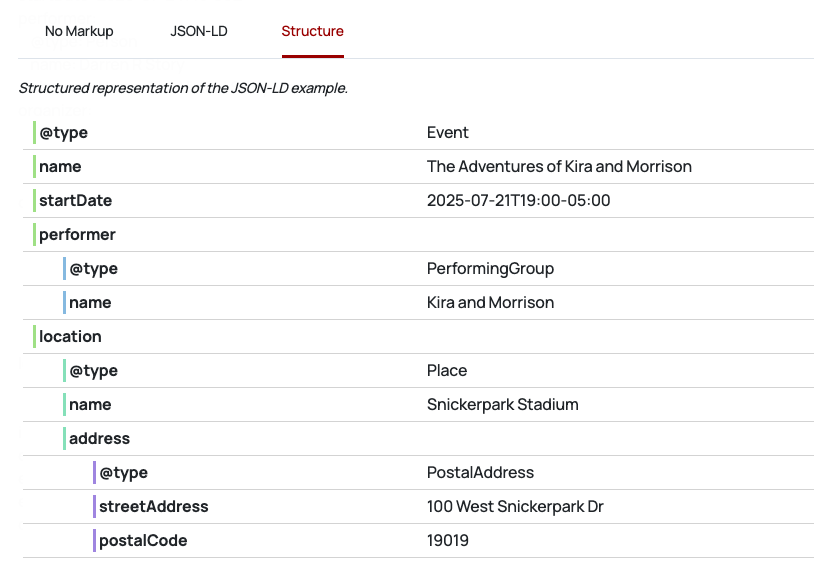Viewport: 814px width, 561px height.
Task: Click the performer property row
Action: coord(77,235)
